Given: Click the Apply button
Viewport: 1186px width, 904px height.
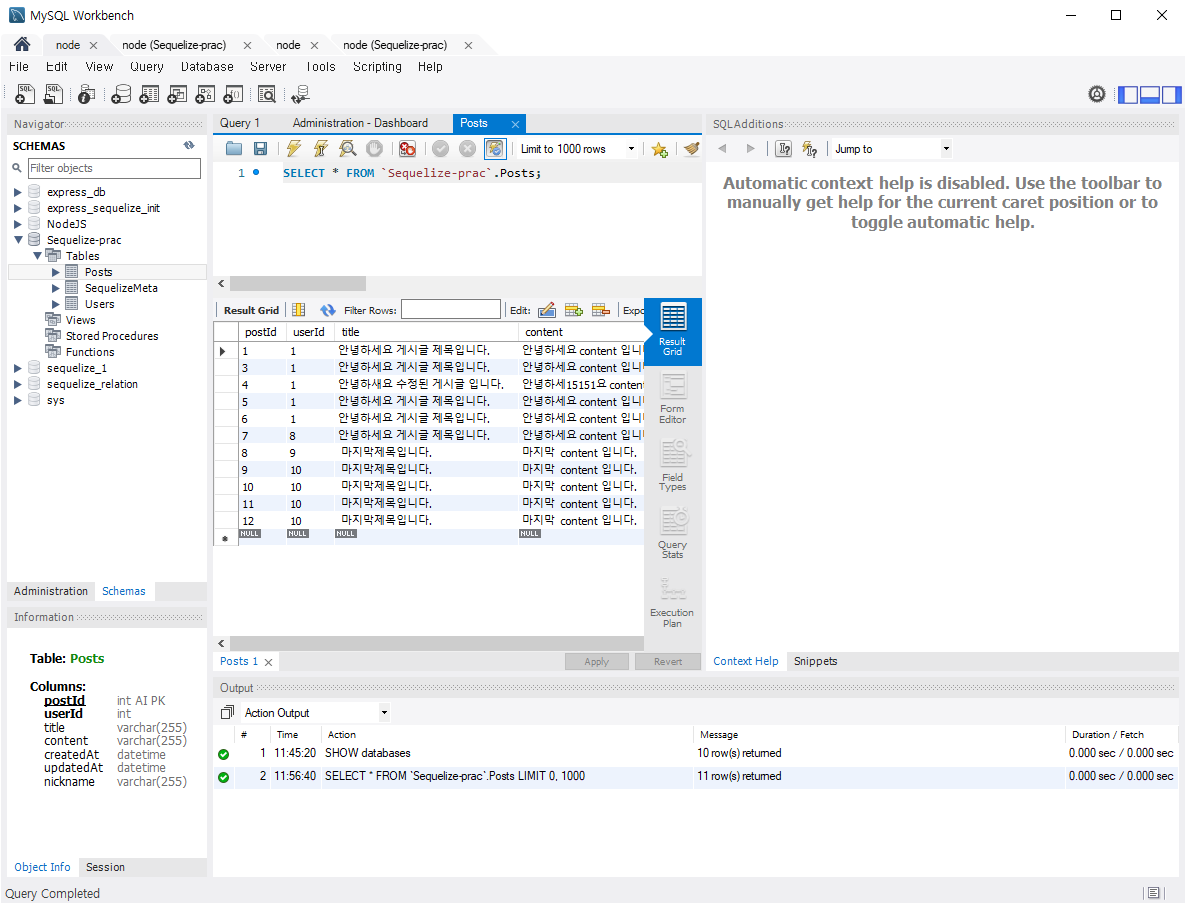Looking at the screenshot, I should [596, 661].
